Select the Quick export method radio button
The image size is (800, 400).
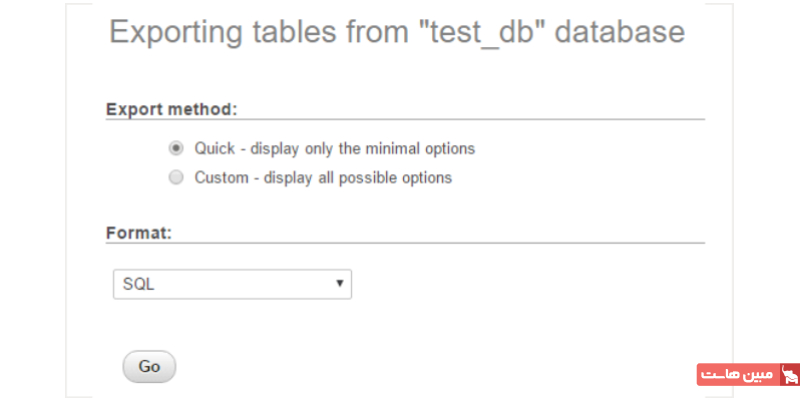(x=176, y=148)
